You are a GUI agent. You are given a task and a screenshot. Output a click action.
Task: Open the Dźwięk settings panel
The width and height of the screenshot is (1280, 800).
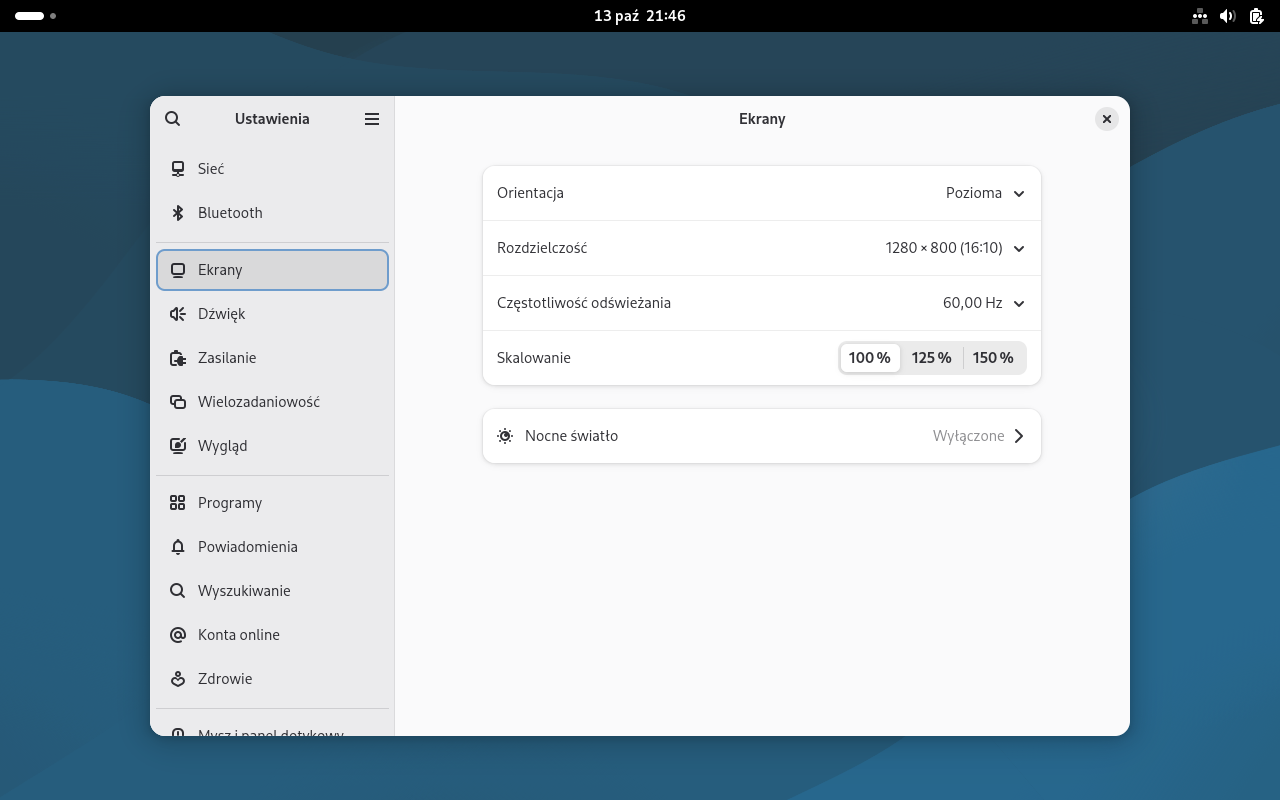[272, 314]
